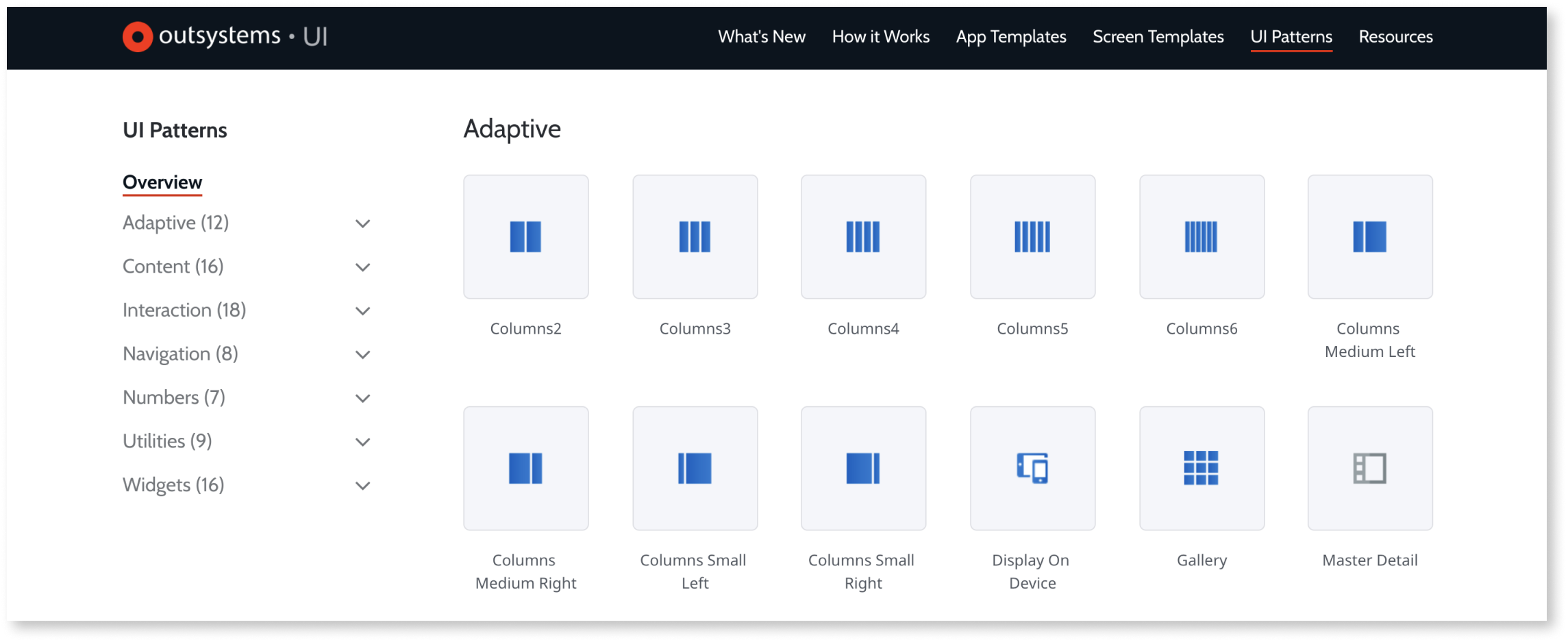Open the Columns2 pattern icon
Viewport: 1568px width, 642px height.
click(x=525, y=236)
